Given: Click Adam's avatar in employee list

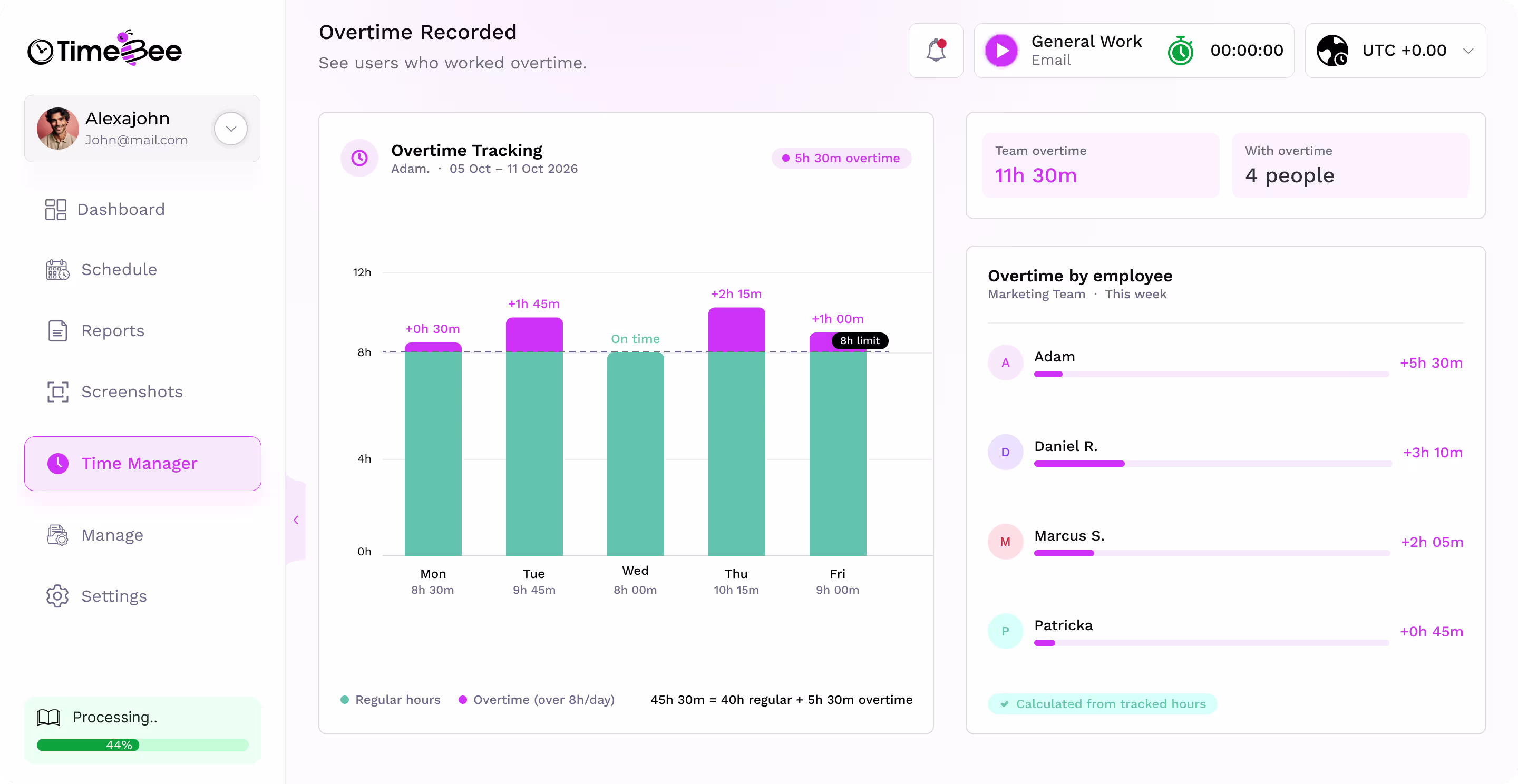Looking at the screenshot, I should (x=1005, y=363).
